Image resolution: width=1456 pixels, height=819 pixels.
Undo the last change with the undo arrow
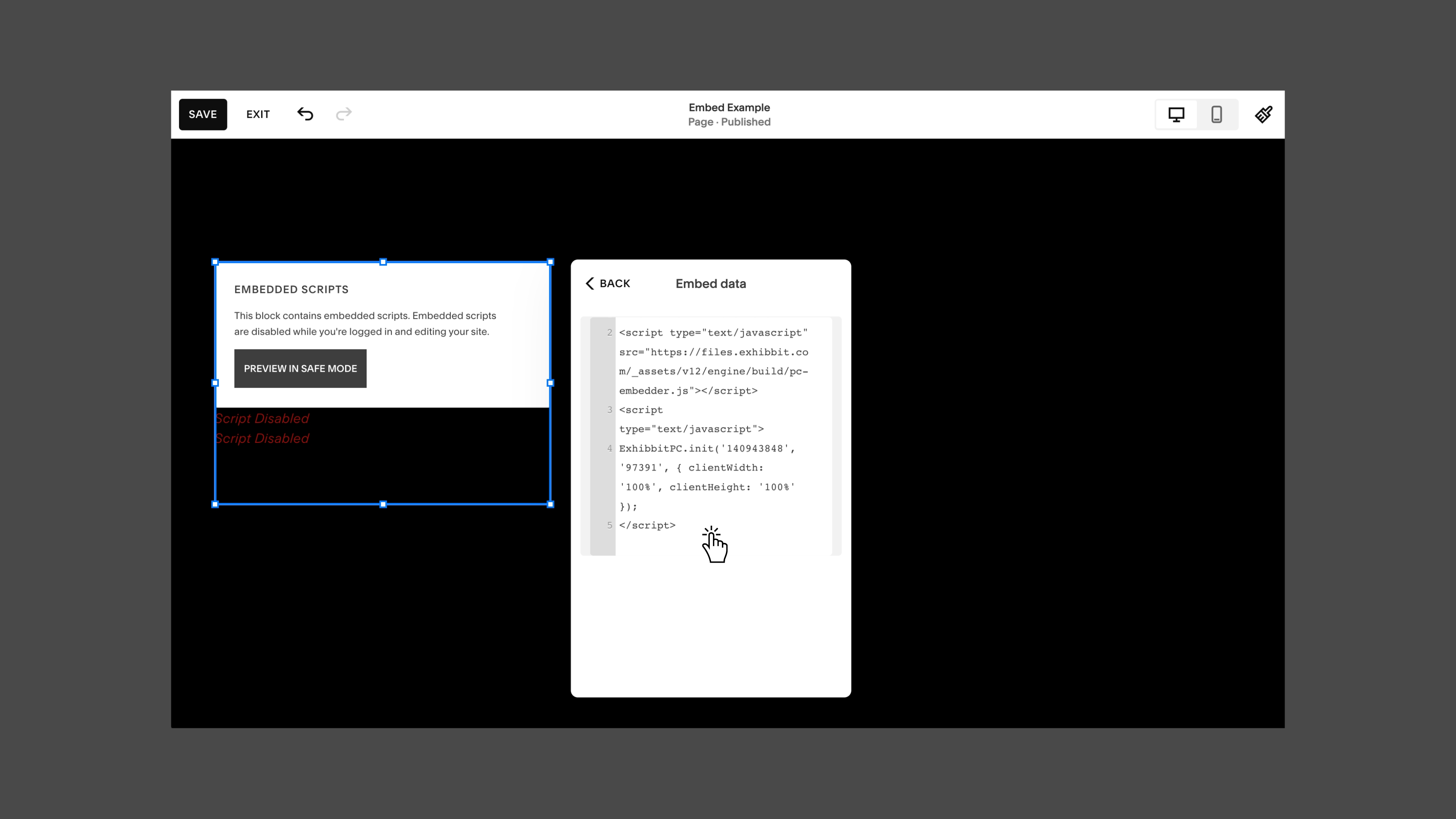pyautogui.click(x=305, y=114)
